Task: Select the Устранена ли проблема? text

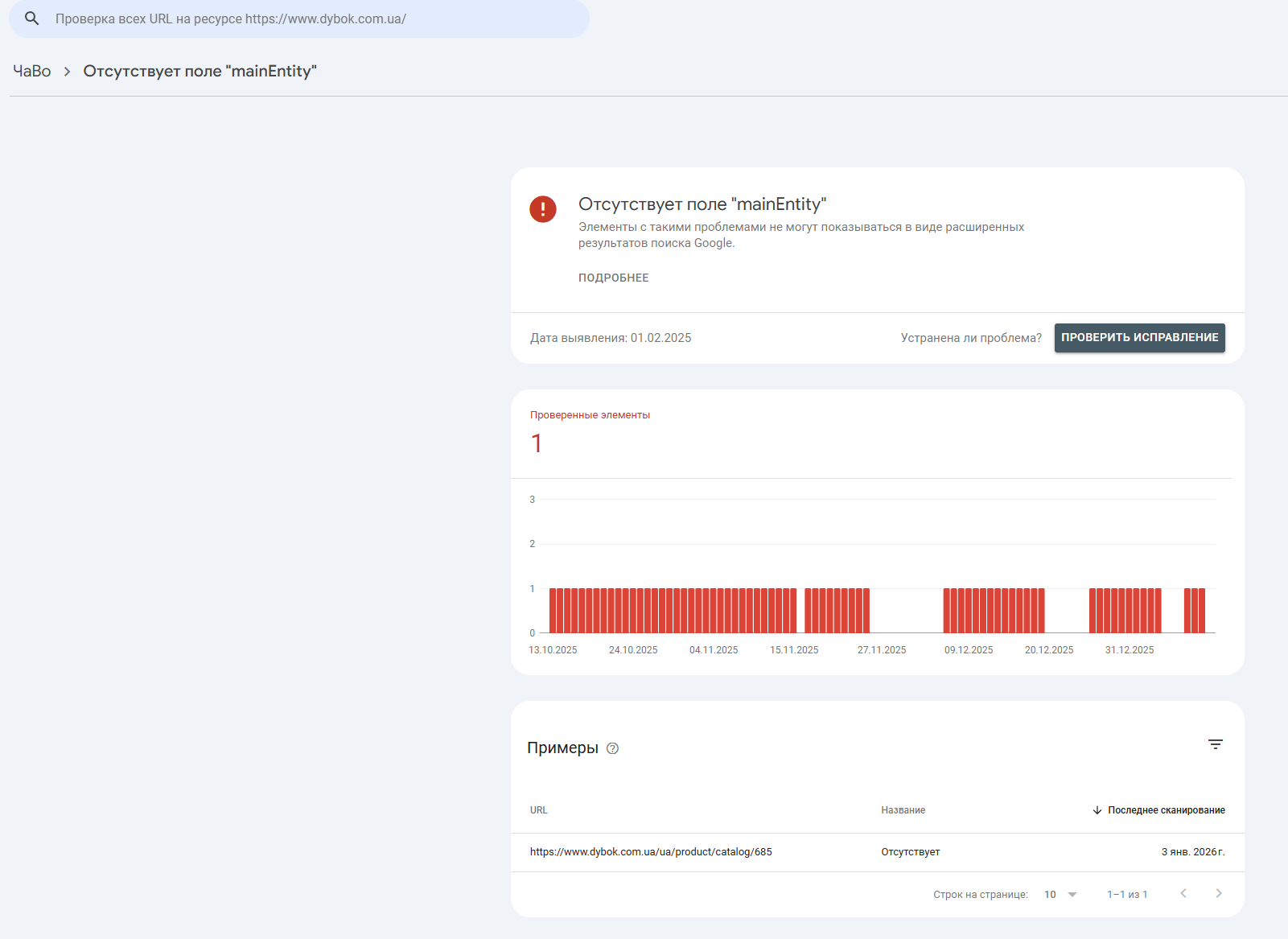Action: (971, 338)
